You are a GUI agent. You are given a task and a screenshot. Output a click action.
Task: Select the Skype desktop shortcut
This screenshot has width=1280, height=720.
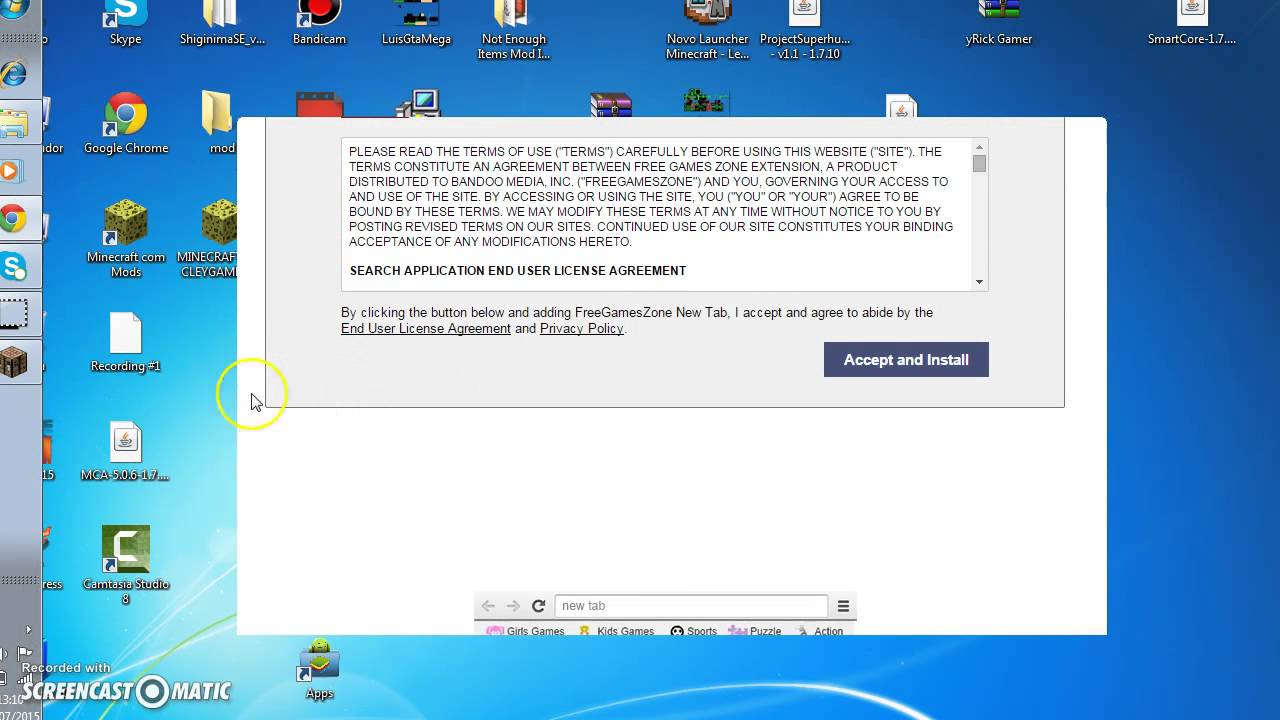click(126, 24)
